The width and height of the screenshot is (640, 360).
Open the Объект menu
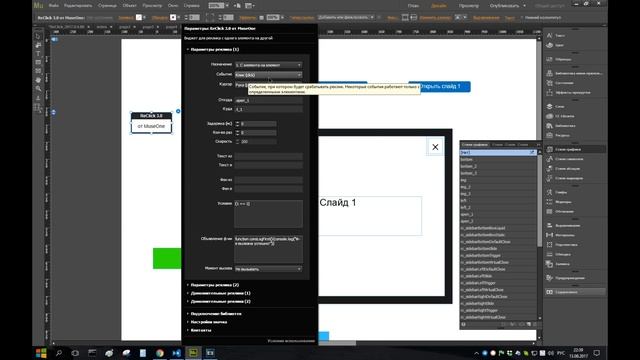(130, 6)
